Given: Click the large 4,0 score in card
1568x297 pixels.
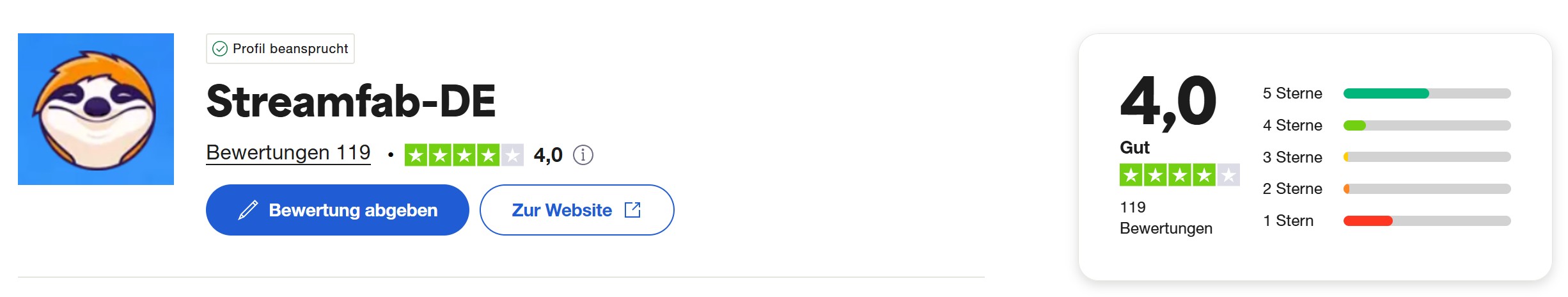Looking at the screenshot, I should [1168, 101].
